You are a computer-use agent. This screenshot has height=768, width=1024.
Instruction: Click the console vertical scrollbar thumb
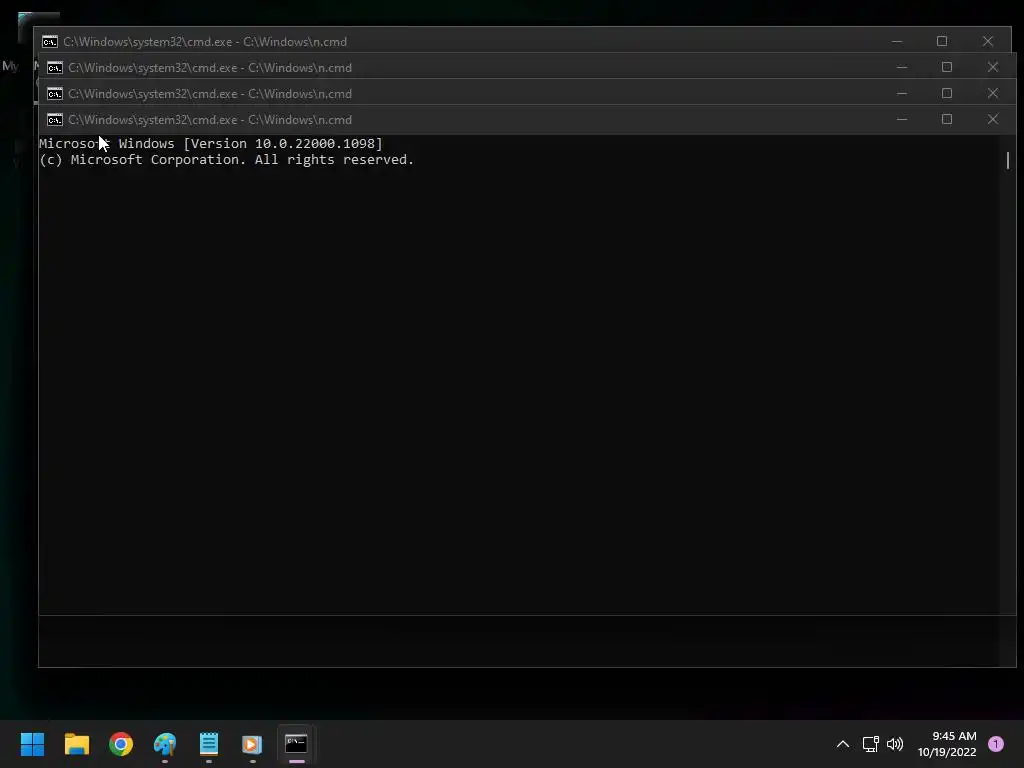[x=1008, y=160]
